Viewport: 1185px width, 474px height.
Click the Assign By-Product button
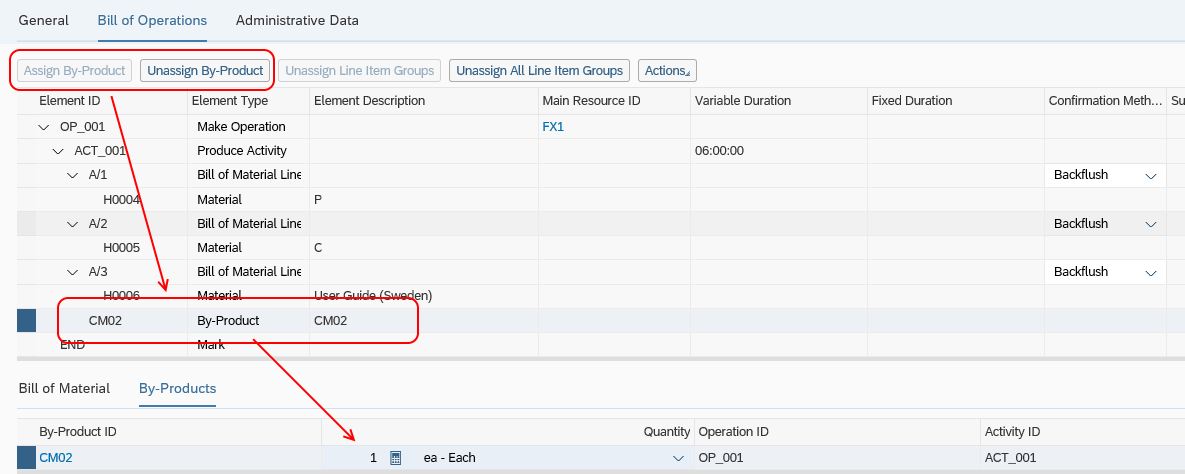point(75,70)
